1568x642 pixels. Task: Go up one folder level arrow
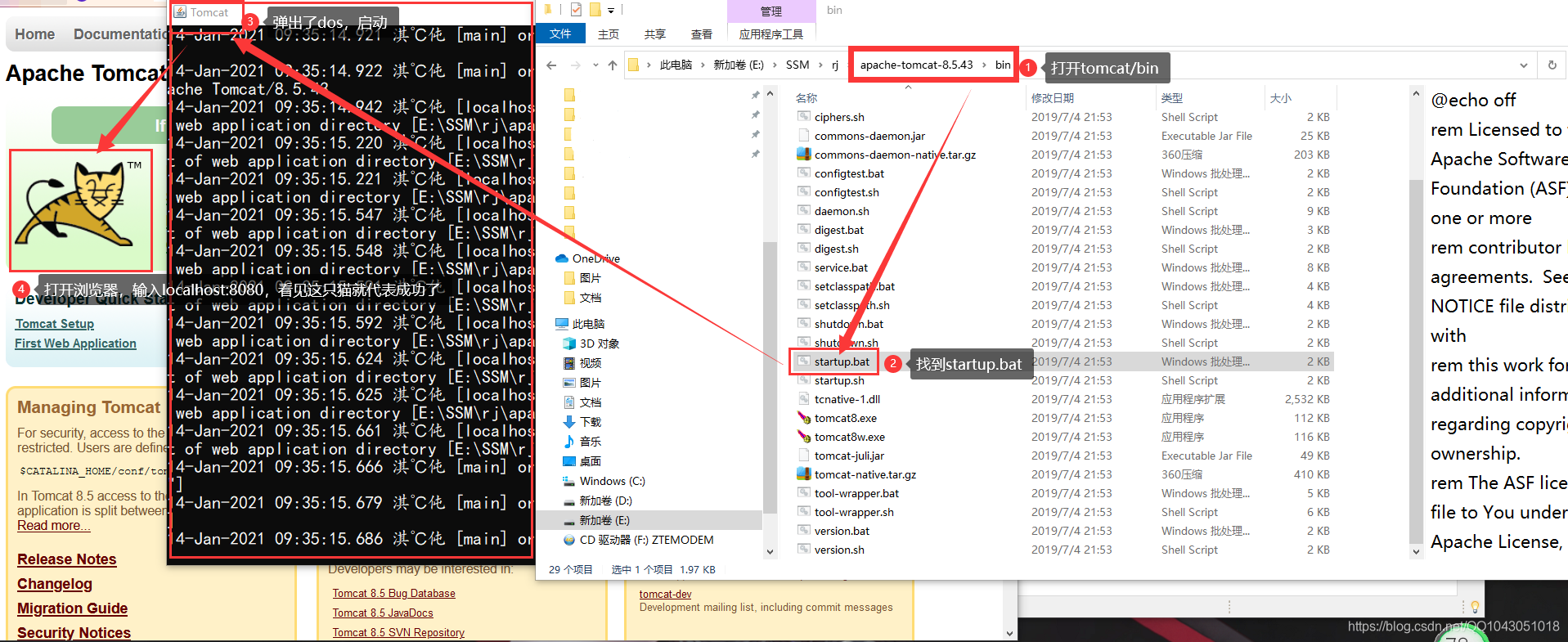[613, 65]
